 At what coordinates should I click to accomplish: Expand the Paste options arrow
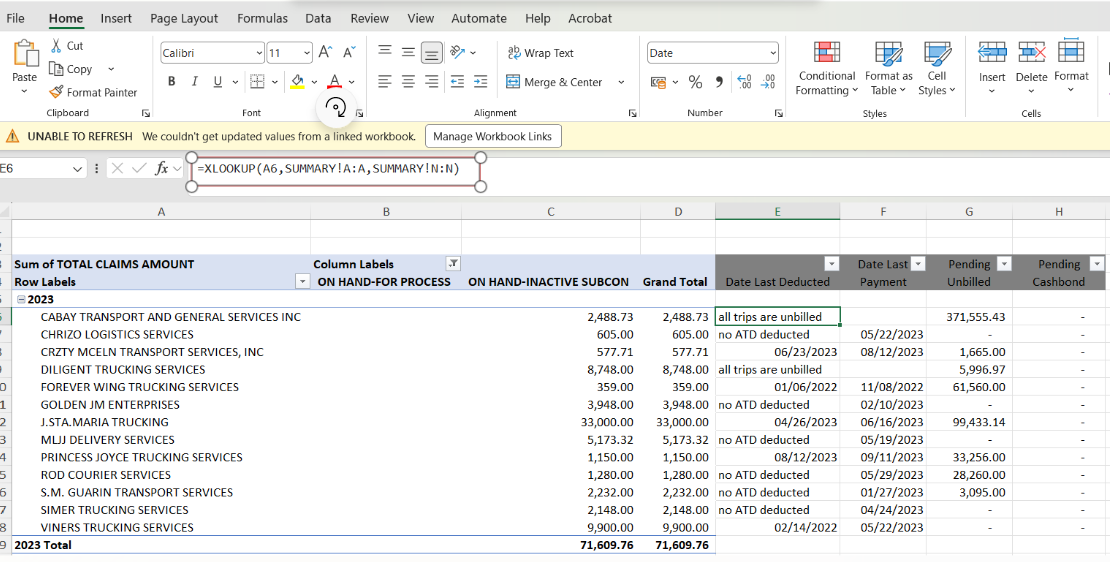click(25, 92)
